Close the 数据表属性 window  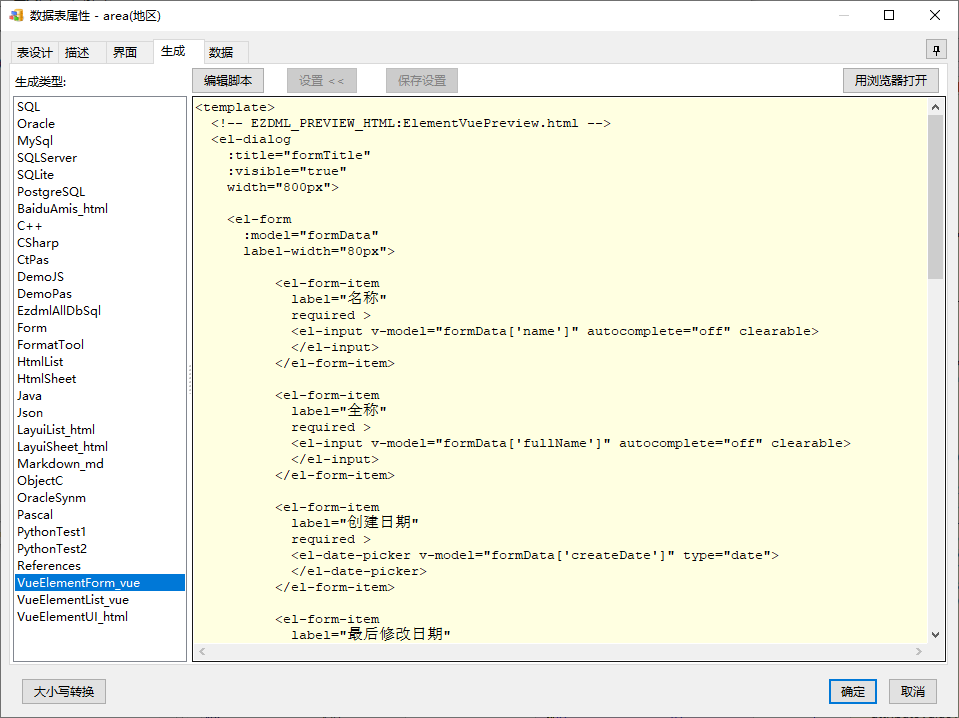935,15
